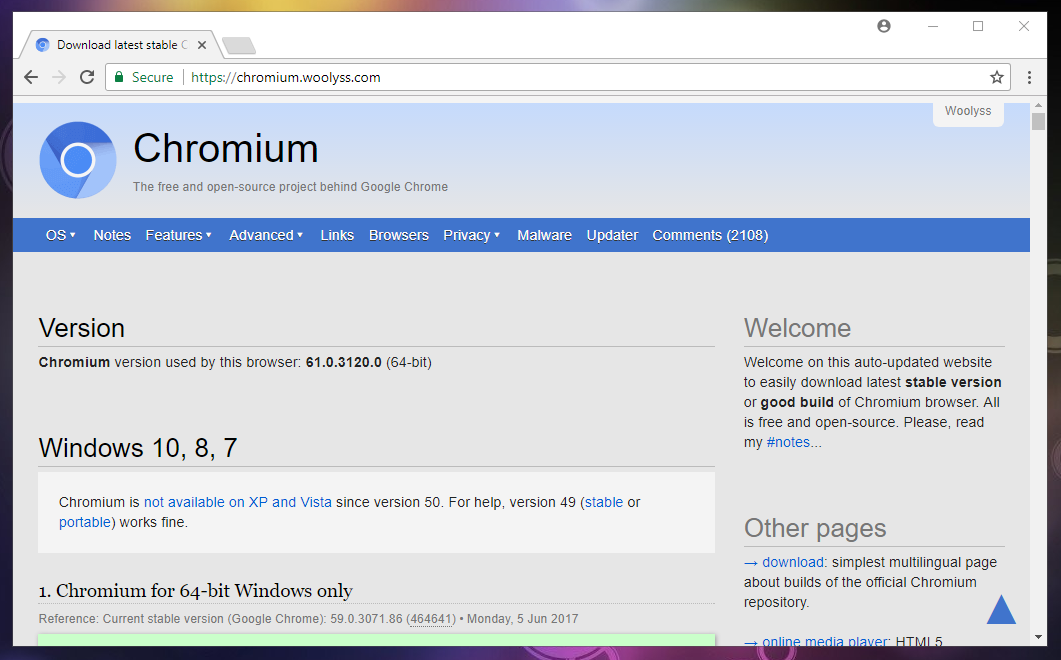Click the 464641 revision number
The image size is (1061, 660).
coord(431,619)
